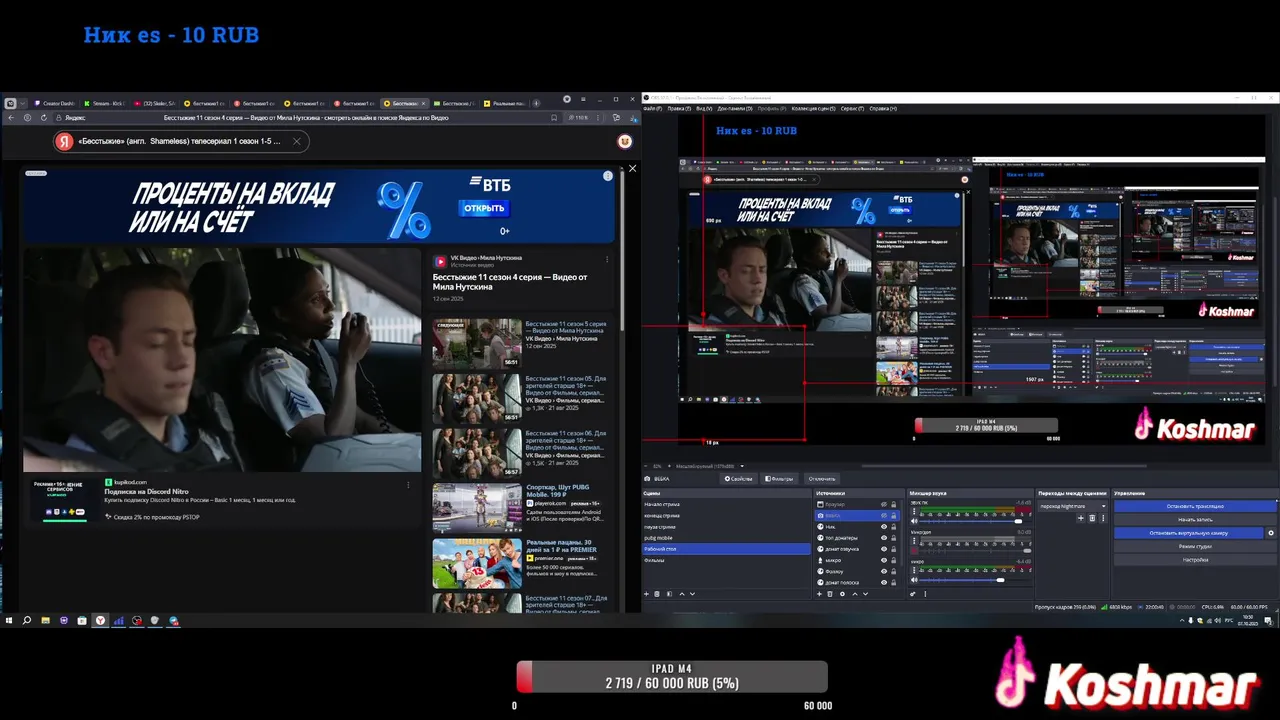
Task: Open audio mixer three-dot menu
Action: point(925,594)
